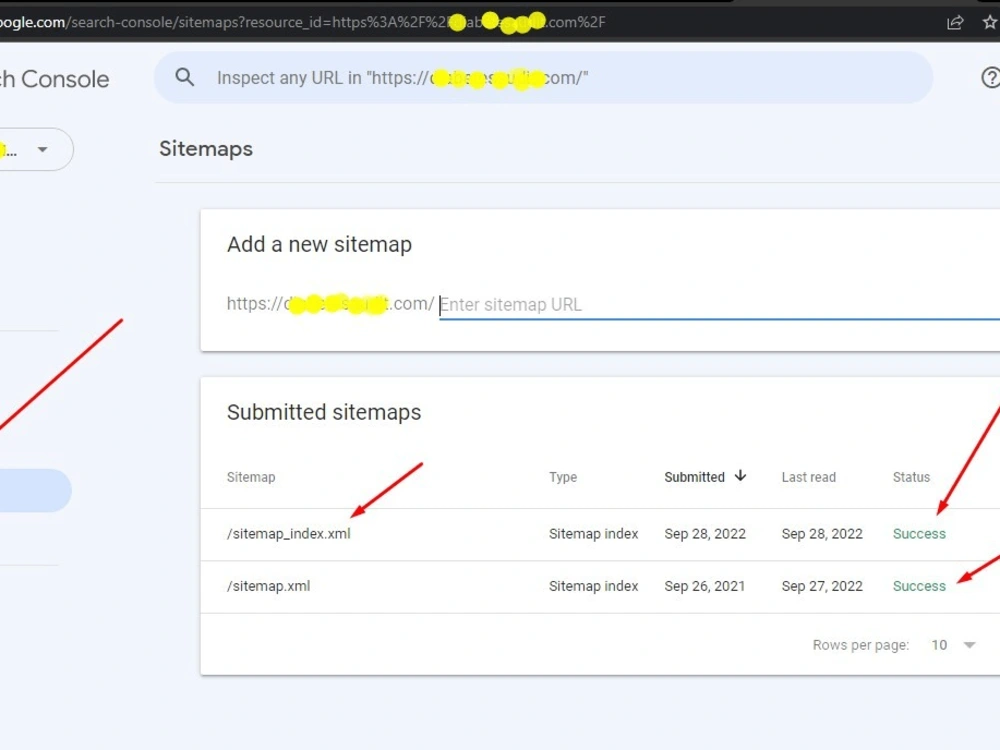
Task: Click the Submitted column header label
Action: [695, 477]
